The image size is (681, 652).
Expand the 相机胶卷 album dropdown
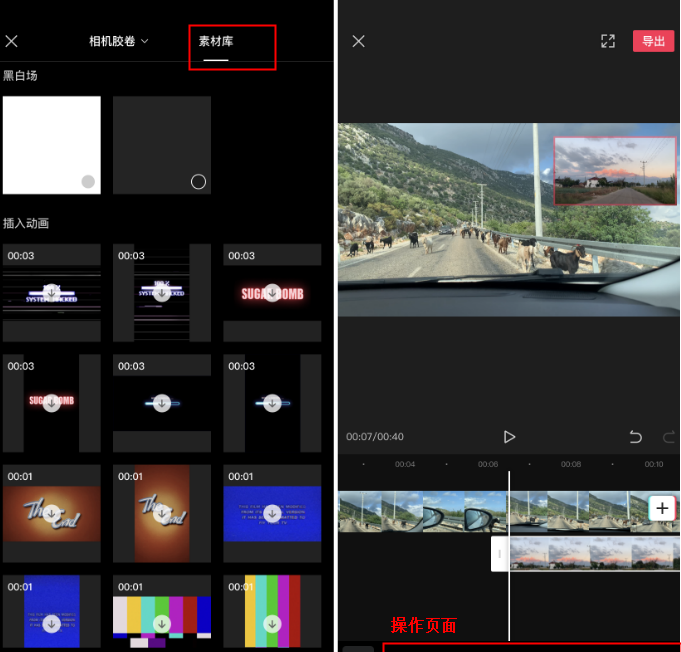(118, 41)
